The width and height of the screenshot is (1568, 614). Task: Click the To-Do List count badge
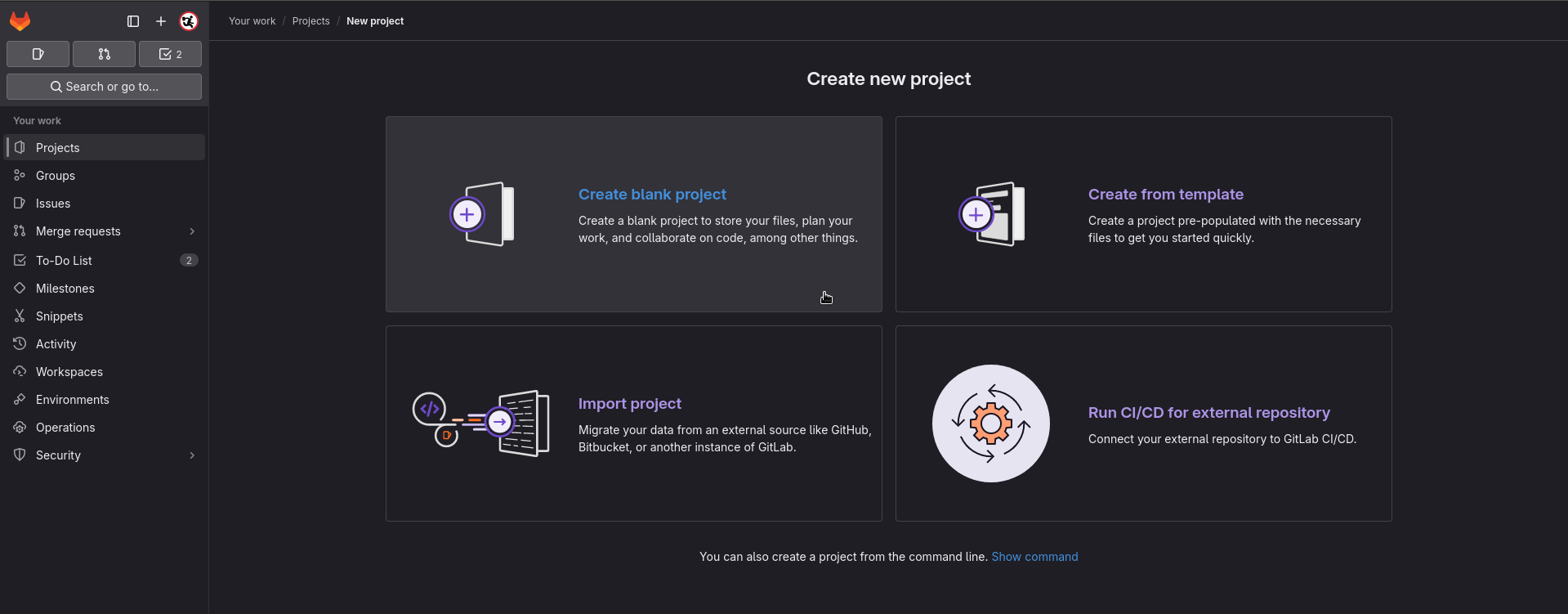[189, 260]
